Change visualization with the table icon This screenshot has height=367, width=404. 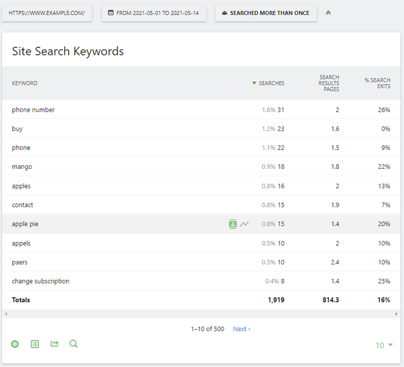coord(35,344)
